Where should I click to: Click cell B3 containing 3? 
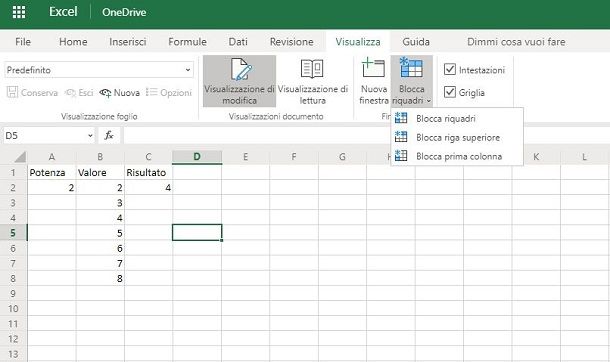(100, 203)
